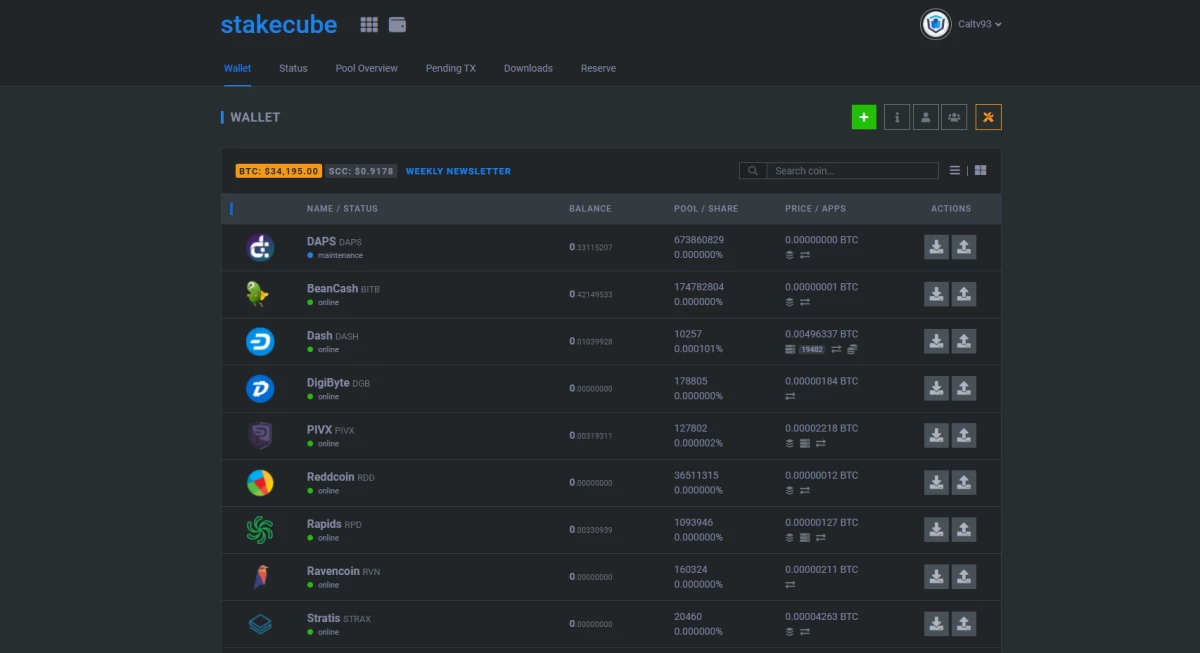The height and width of the screenshot is (653, 1200).
Task: Click the group users icon button
Action: [954, 117]
